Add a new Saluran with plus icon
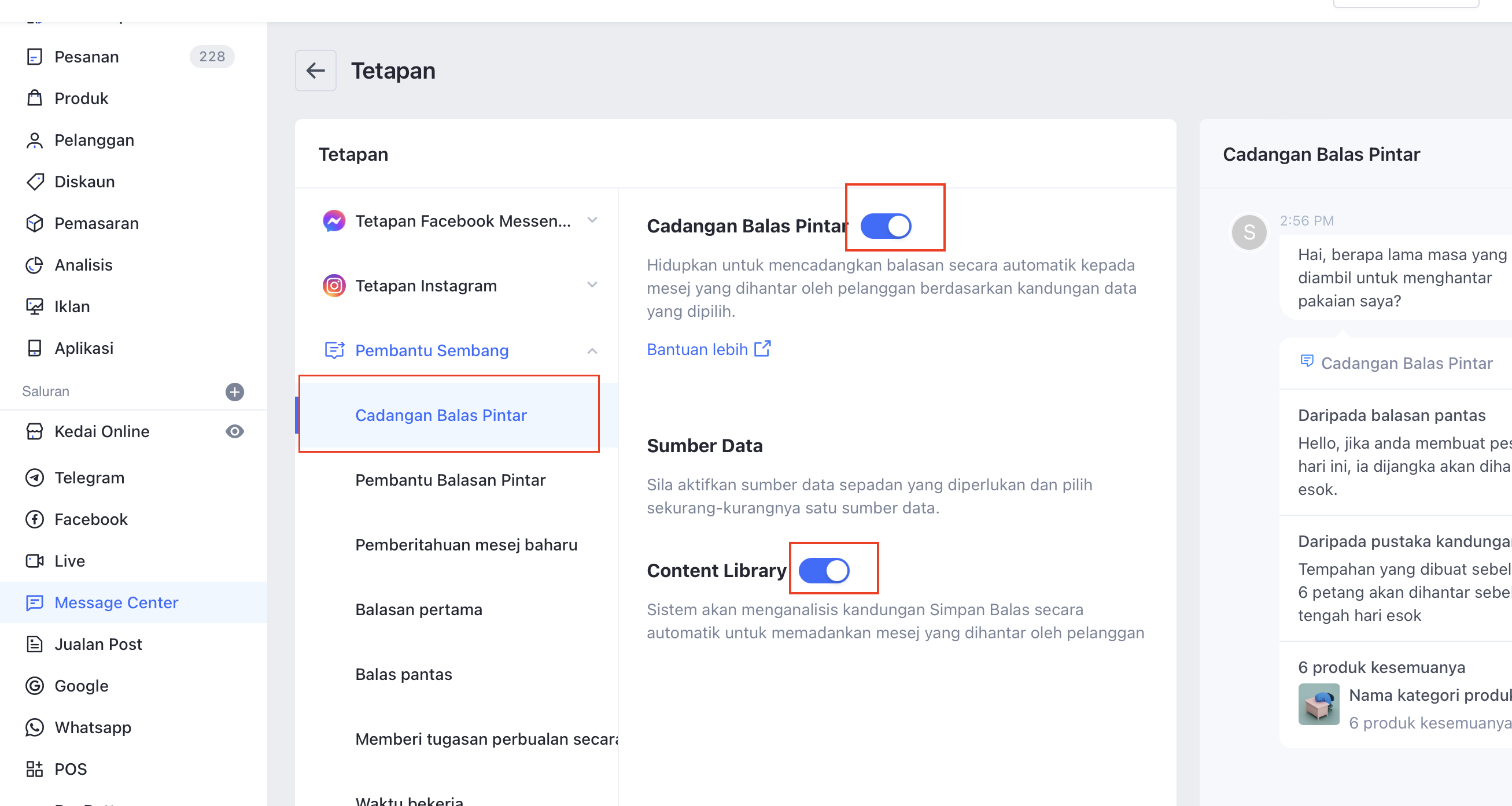1512x806 pixels. 235,391
